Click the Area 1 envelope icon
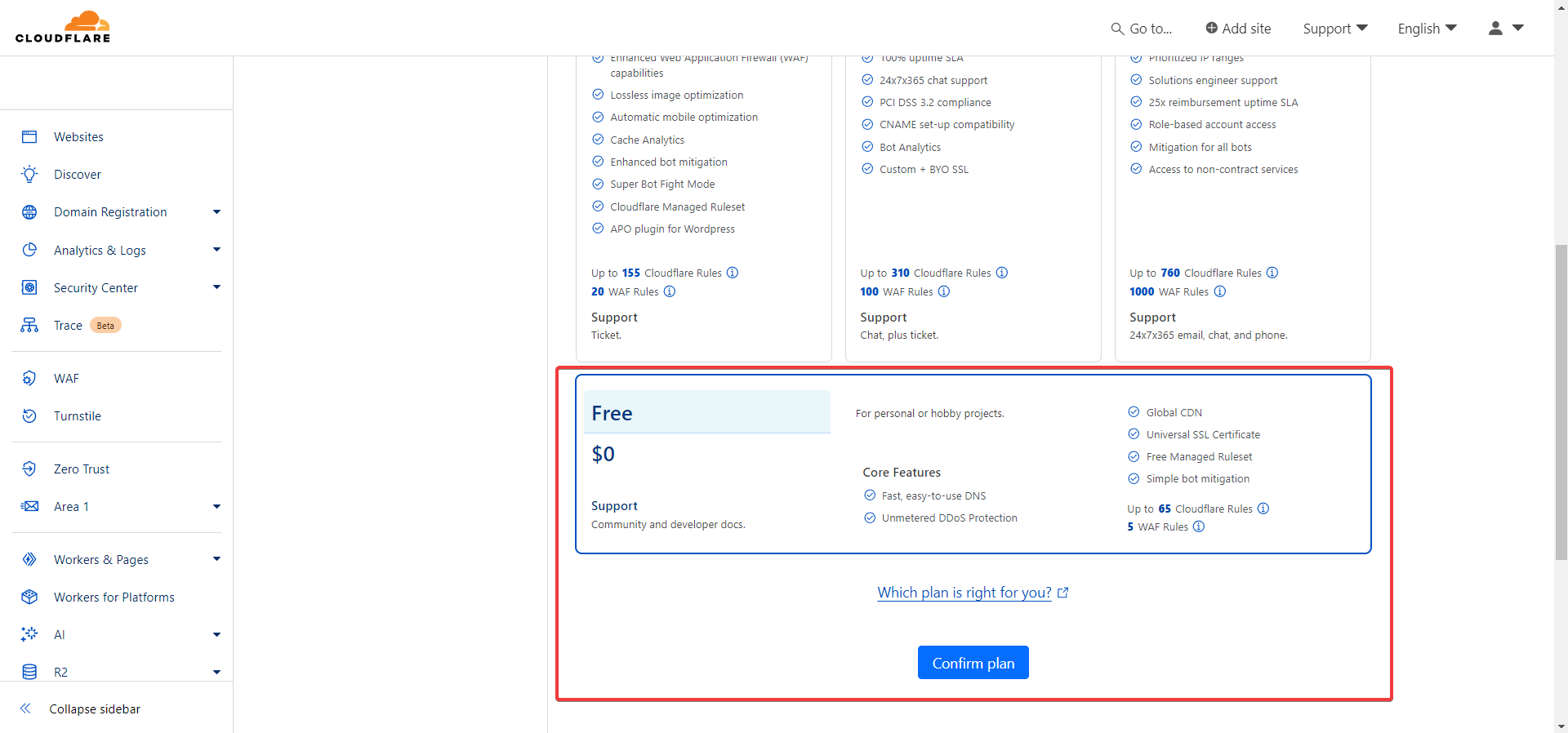The height and width of the screenshot is (733, 1568). (29, 506)
